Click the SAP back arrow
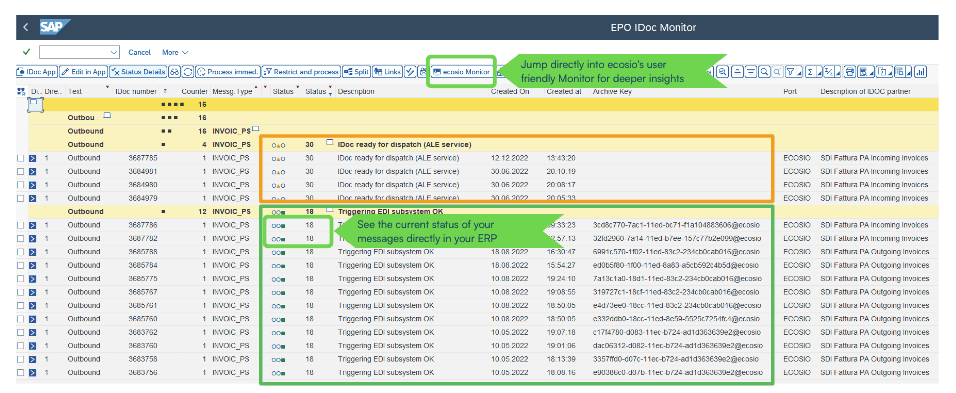Viewport: 956px width, 393px height. point(26,27)
